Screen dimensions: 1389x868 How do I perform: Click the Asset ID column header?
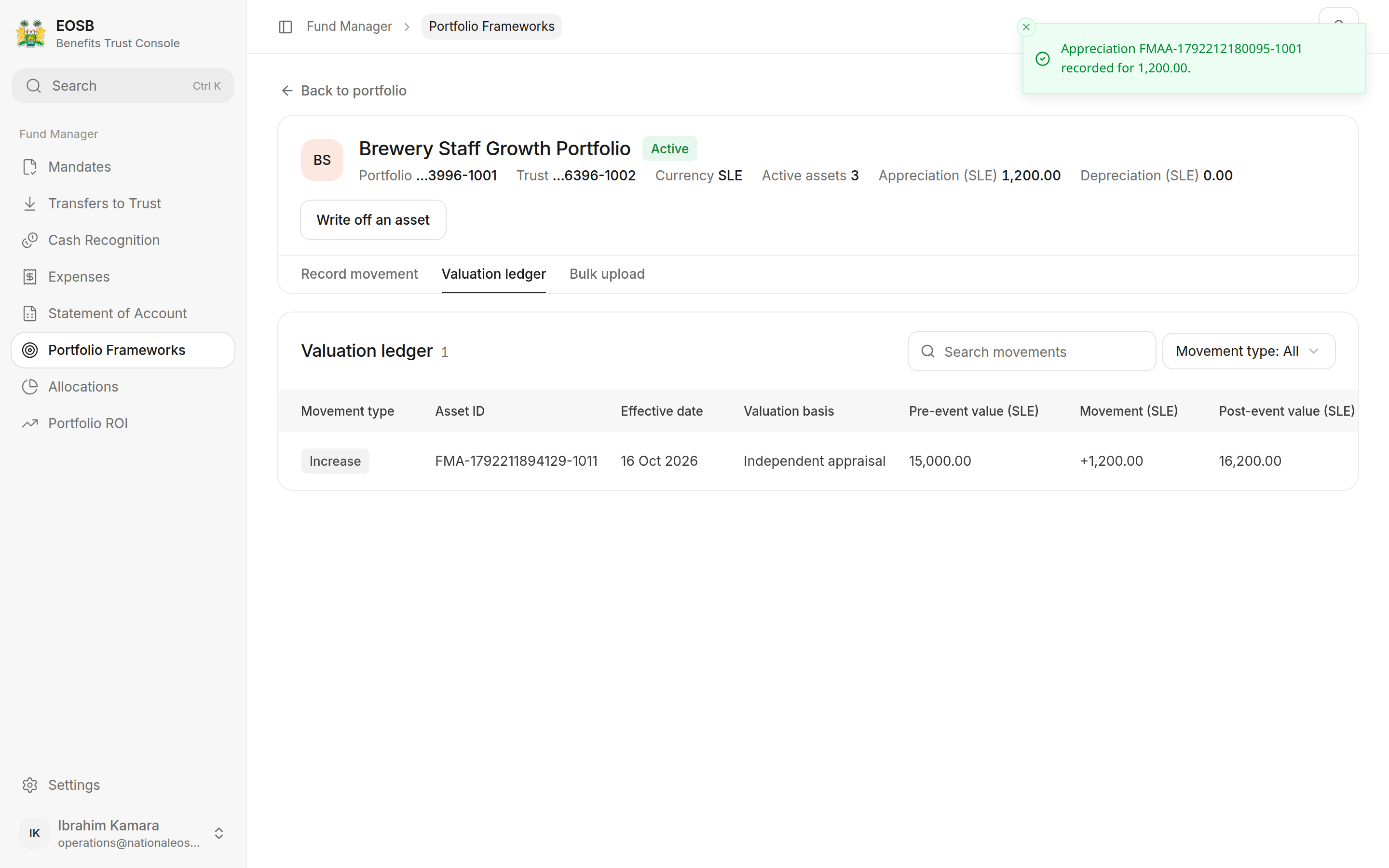coord(460,411)
